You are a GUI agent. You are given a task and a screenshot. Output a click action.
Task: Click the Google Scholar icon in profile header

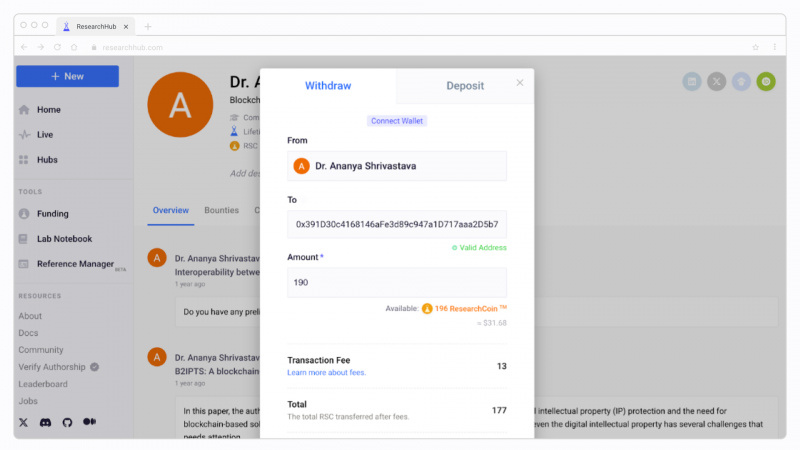pyautogui.click(x=741, y=82)
